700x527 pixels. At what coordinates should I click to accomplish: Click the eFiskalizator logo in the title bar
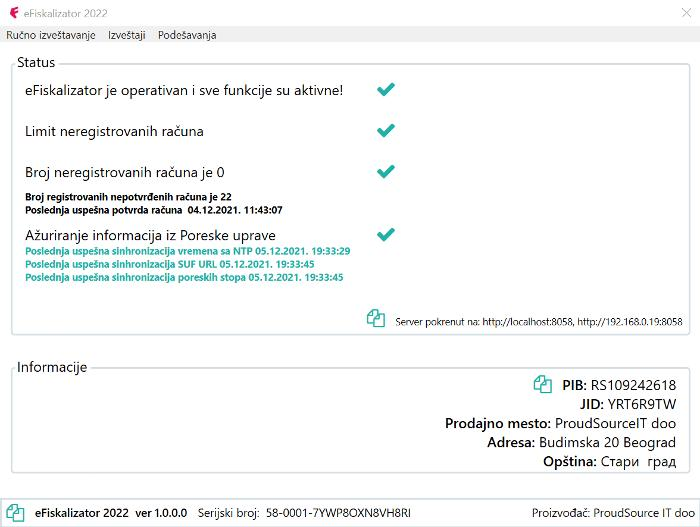click(x=14, y=13)
